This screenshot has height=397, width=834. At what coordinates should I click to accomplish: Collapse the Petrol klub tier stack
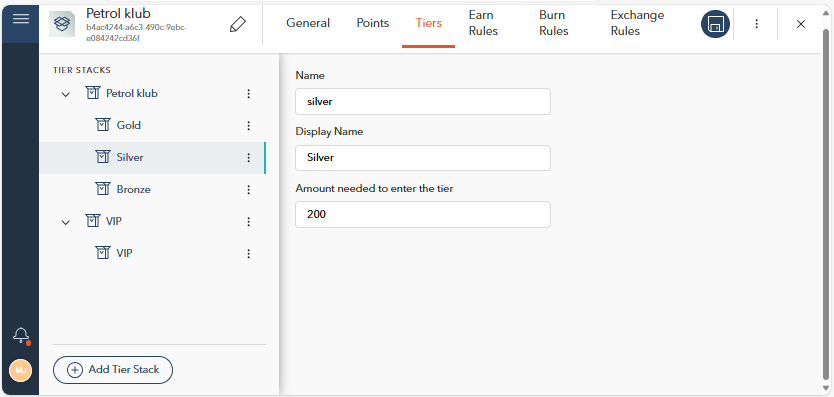point(65,94)
